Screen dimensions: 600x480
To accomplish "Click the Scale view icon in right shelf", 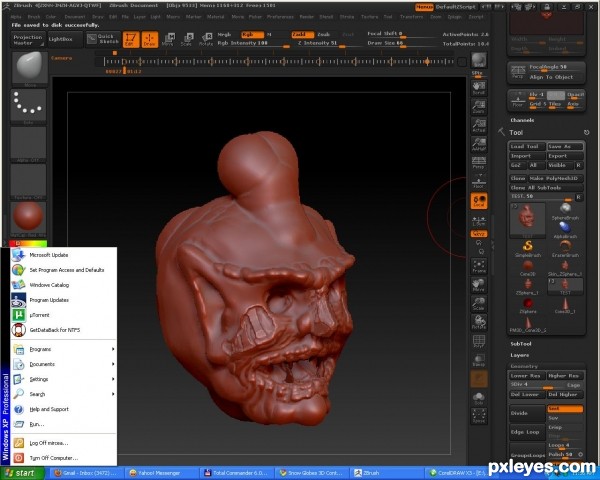I will pyautogui.click(x=479, y=304).
